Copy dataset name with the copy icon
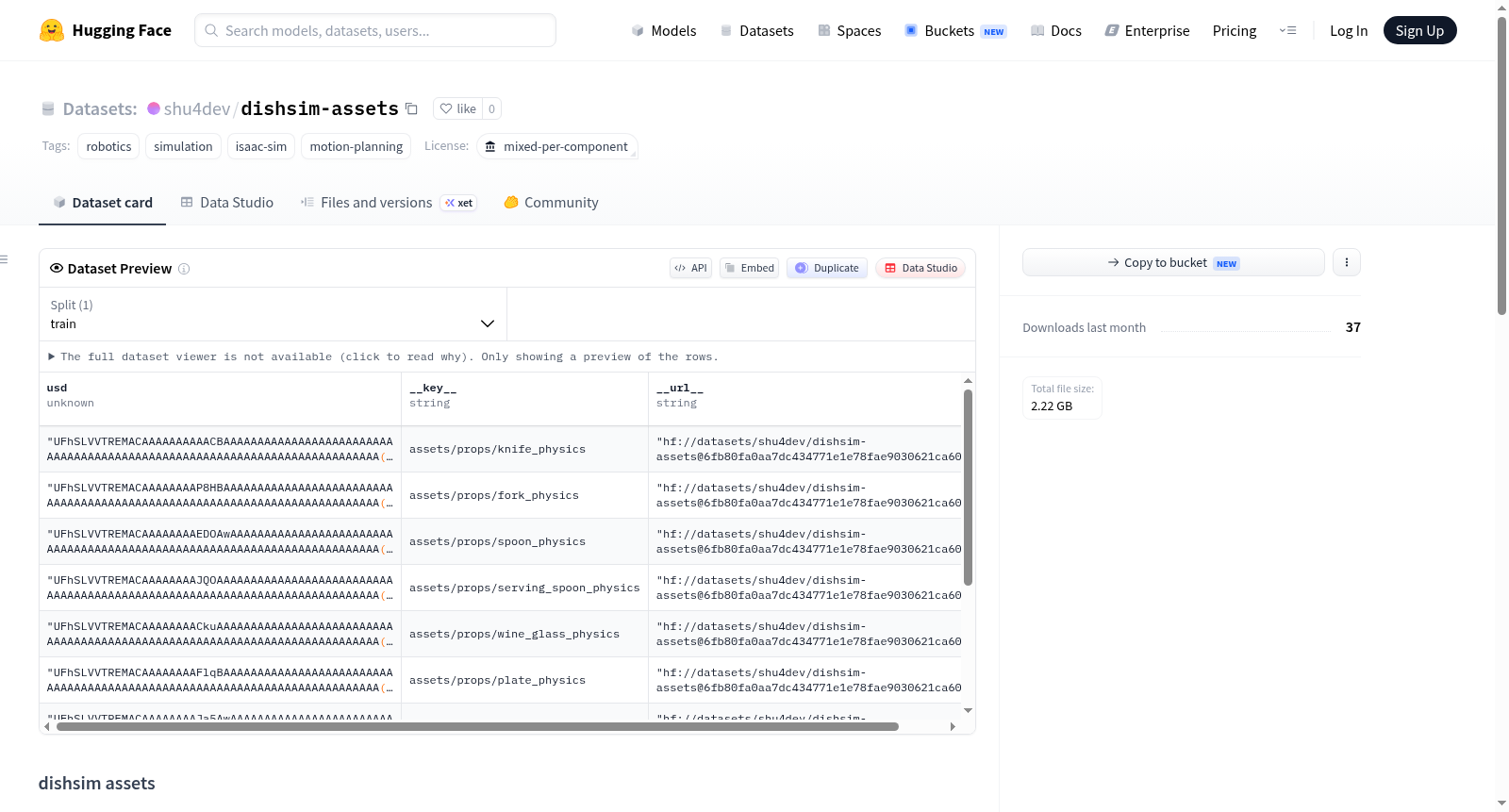Image resolution: width=1509 pixels, height=812 pixels. (411, 108)
